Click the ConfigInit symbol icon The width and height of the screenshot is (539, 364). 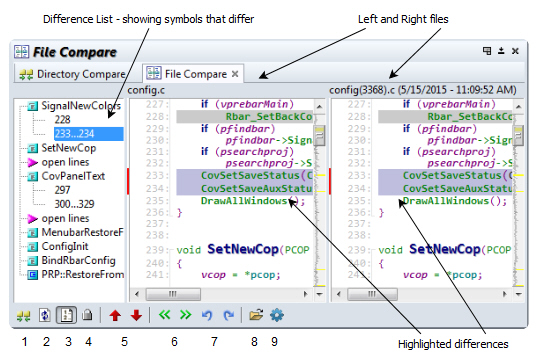coord(33,247)
